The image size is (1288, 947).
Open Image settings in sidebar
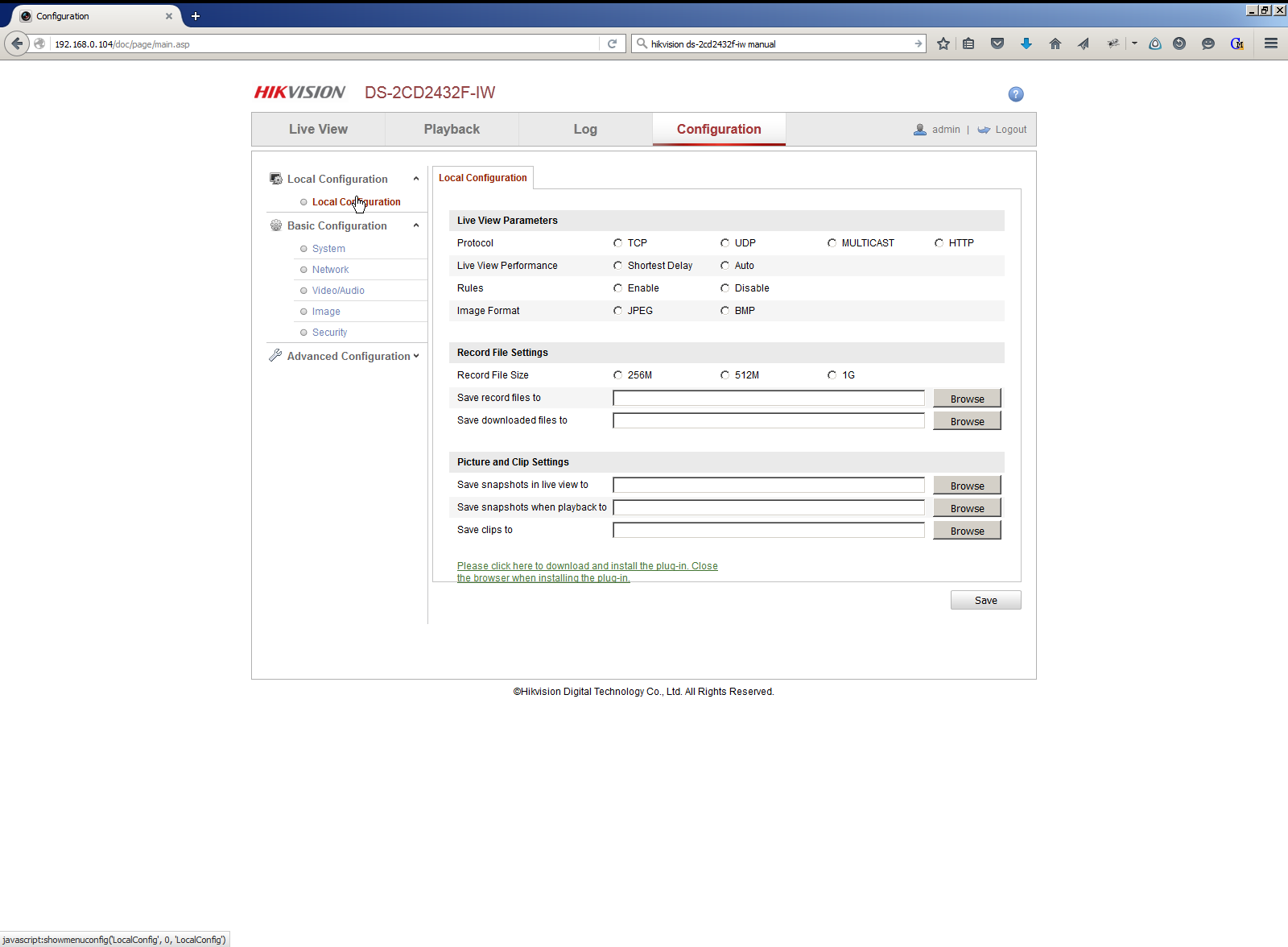(326, 312)
